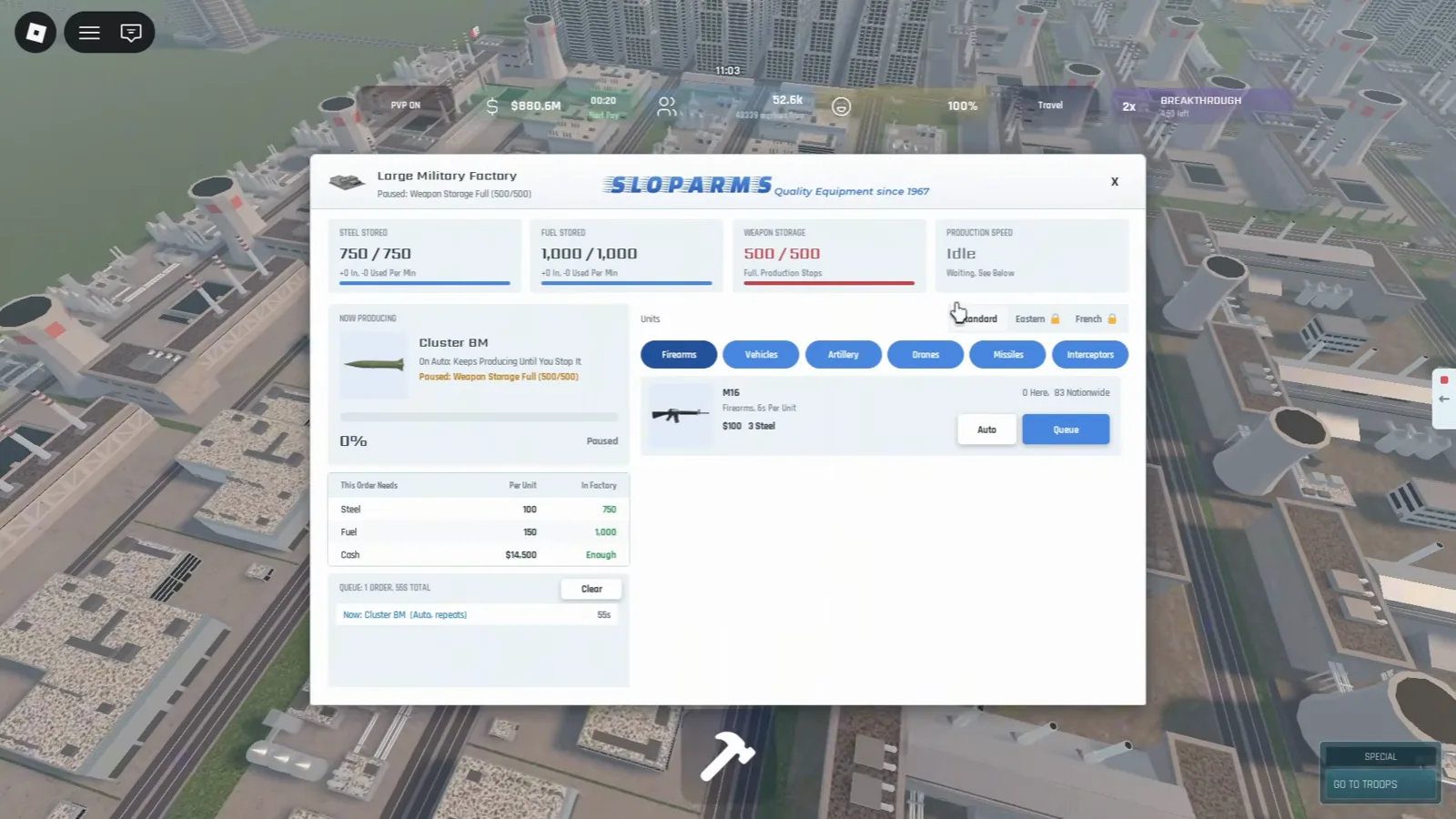Close the factory window with X
This screenshot has height=819, width=1456.
point(1115,182)
